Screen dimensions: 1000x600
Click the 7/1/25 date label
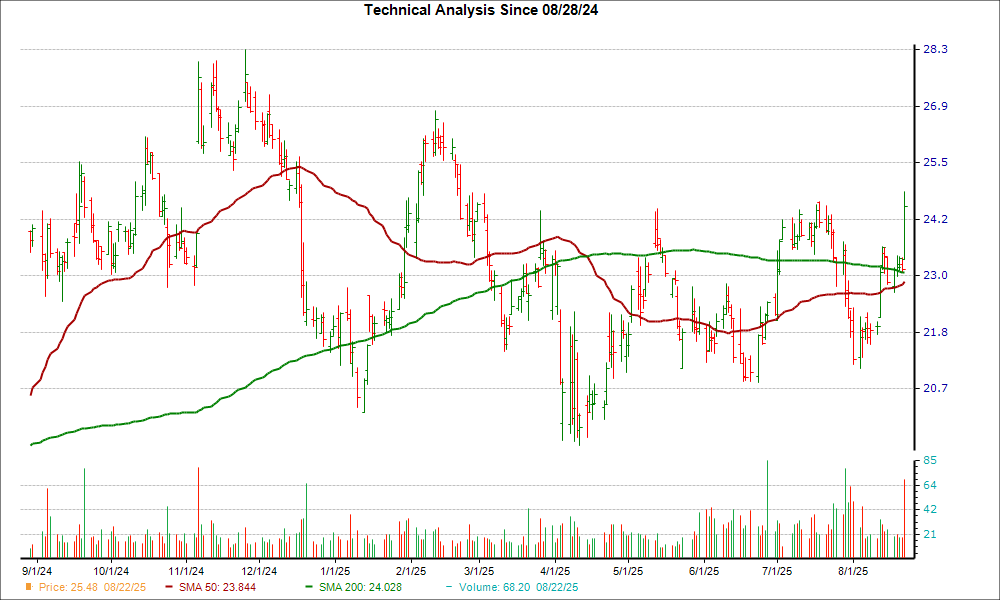(x=777, y=571)
